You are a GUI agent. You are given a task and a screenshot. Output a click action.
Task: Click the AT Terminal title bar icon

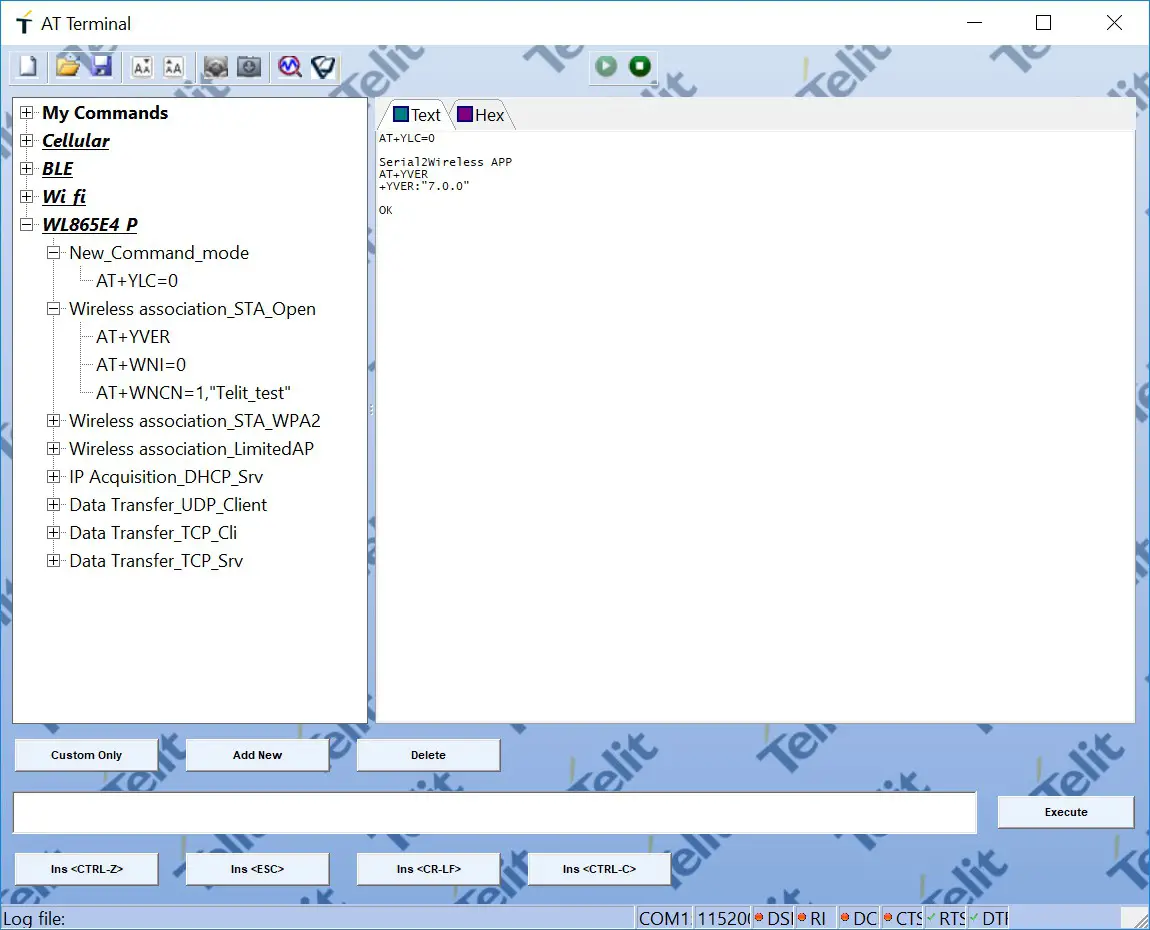coord(23,23)
